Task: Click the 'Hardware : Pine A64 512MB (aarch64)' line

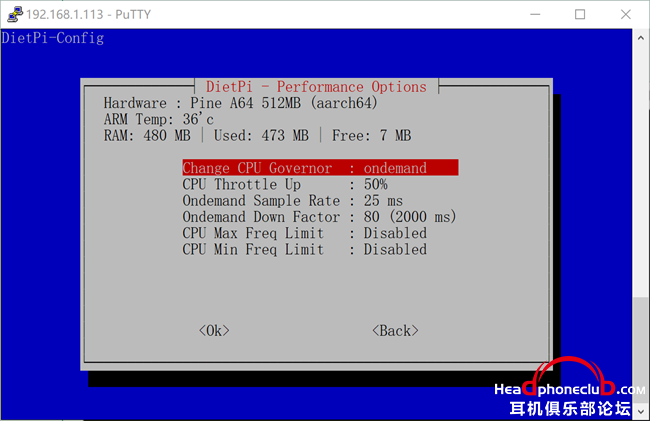Action: (x=240, y=103)
